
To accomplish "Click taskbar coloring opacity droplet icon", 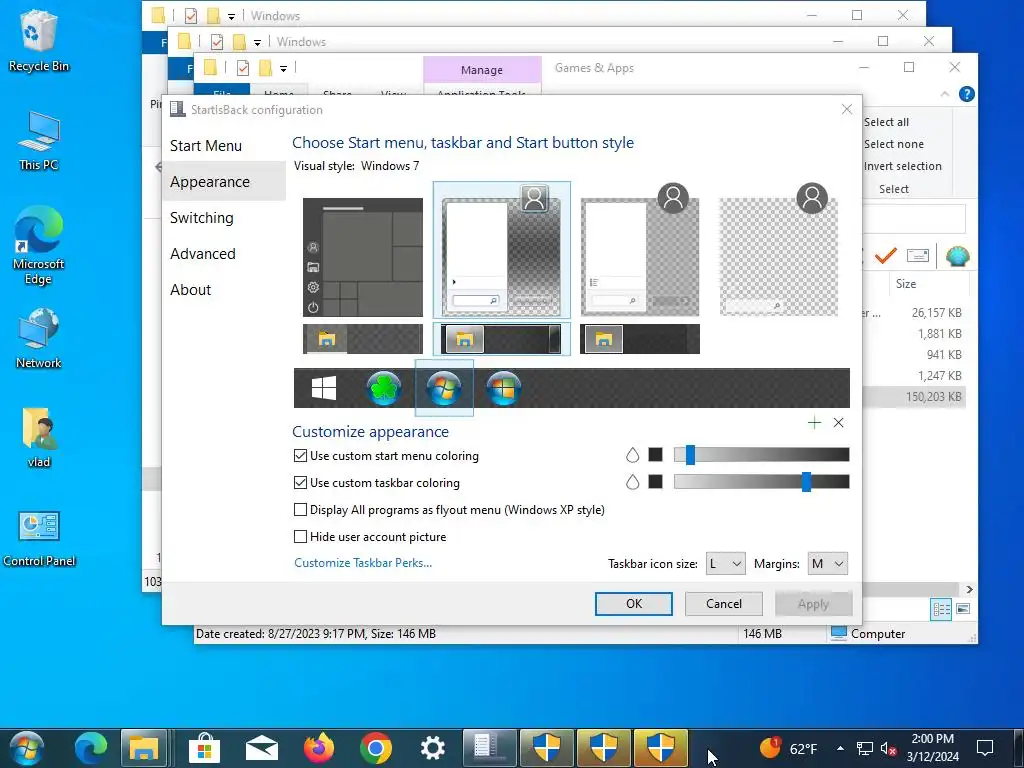I will tap(632, 482).
